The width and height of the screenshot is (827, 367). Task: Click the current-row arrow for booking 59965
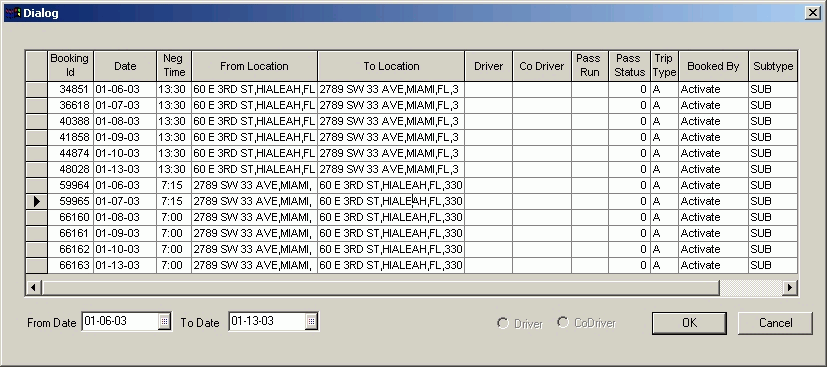(x=36, y=201)
